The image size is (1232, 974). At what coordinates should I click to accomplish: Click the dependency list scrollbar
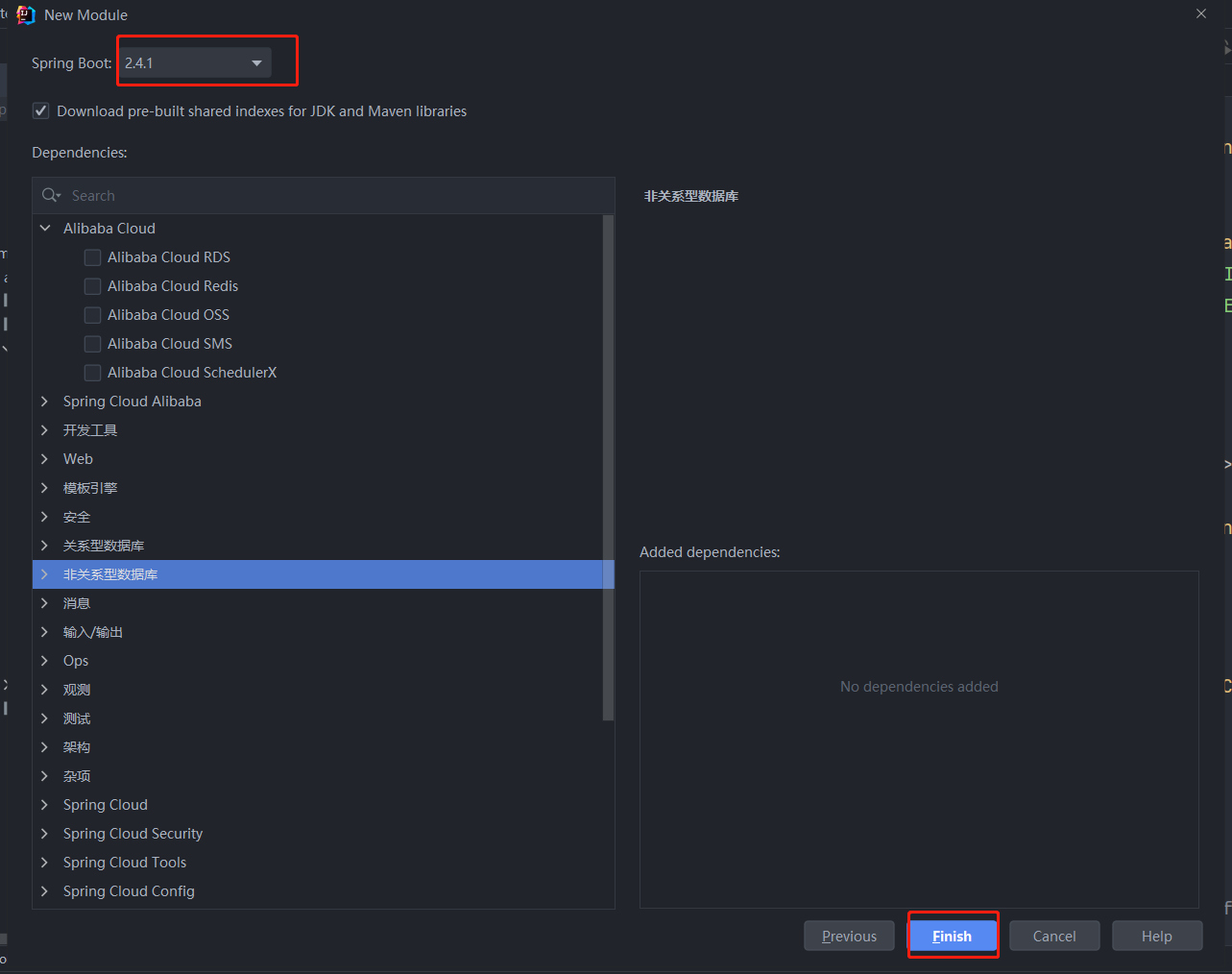608,467
